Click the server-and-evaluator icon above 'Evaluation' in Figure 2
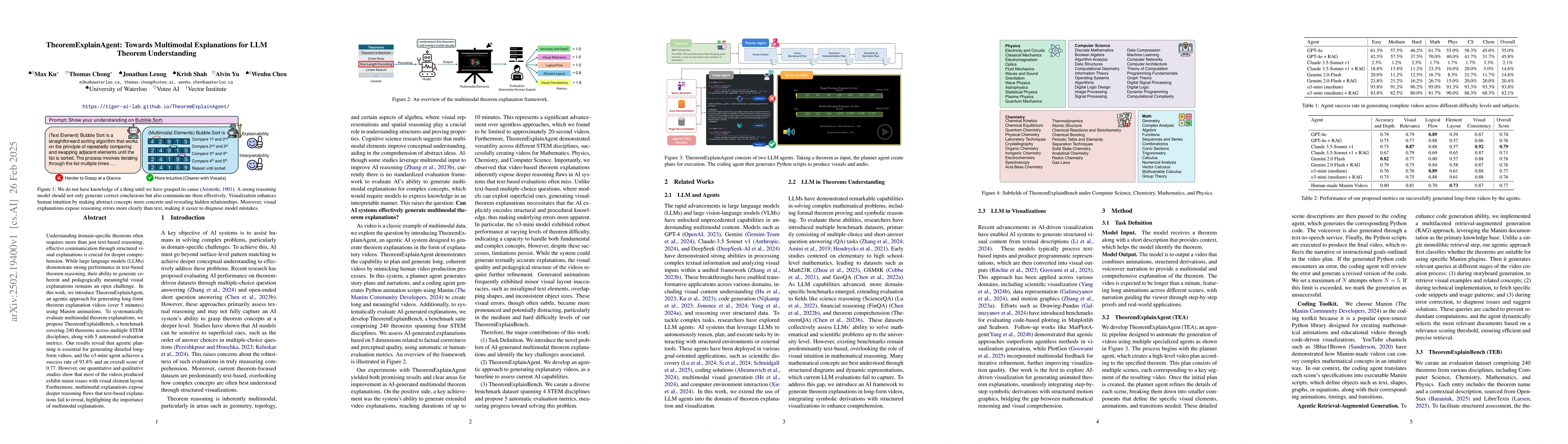The width and height of the screenshot is (1568, 444). (x=517, y=64)
